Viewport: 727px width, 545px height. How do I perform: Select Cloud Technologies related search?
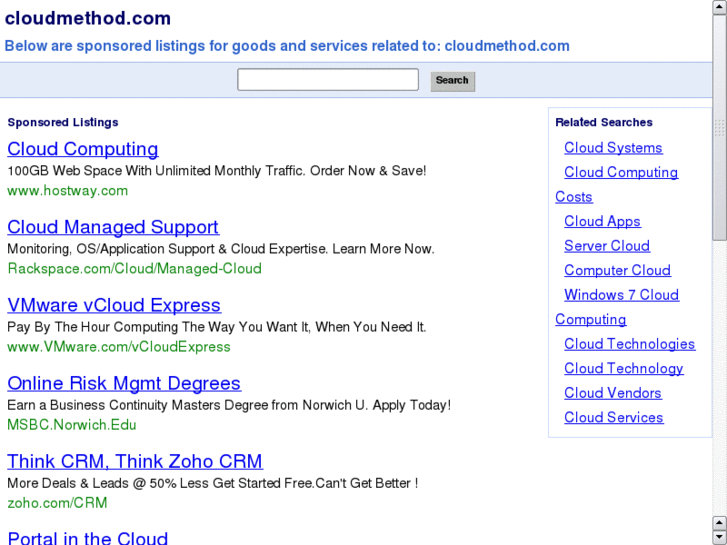pyautogui.click(x=629, y=344)
